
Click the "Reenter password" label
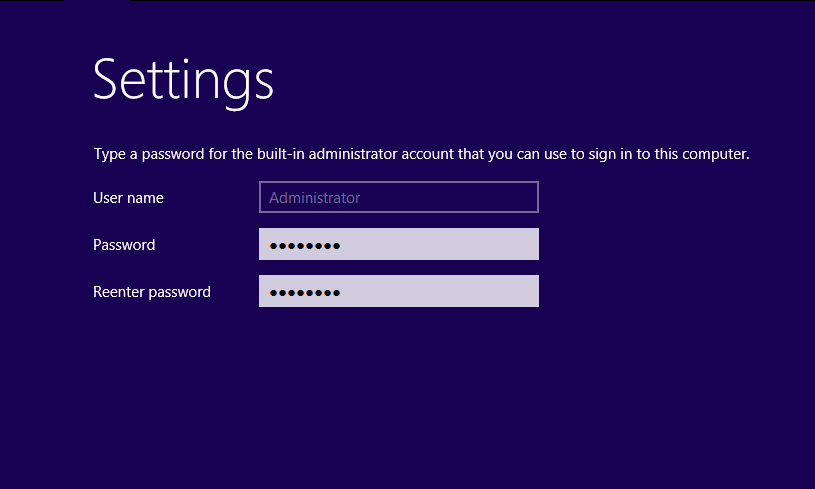(x=152, y=292)
